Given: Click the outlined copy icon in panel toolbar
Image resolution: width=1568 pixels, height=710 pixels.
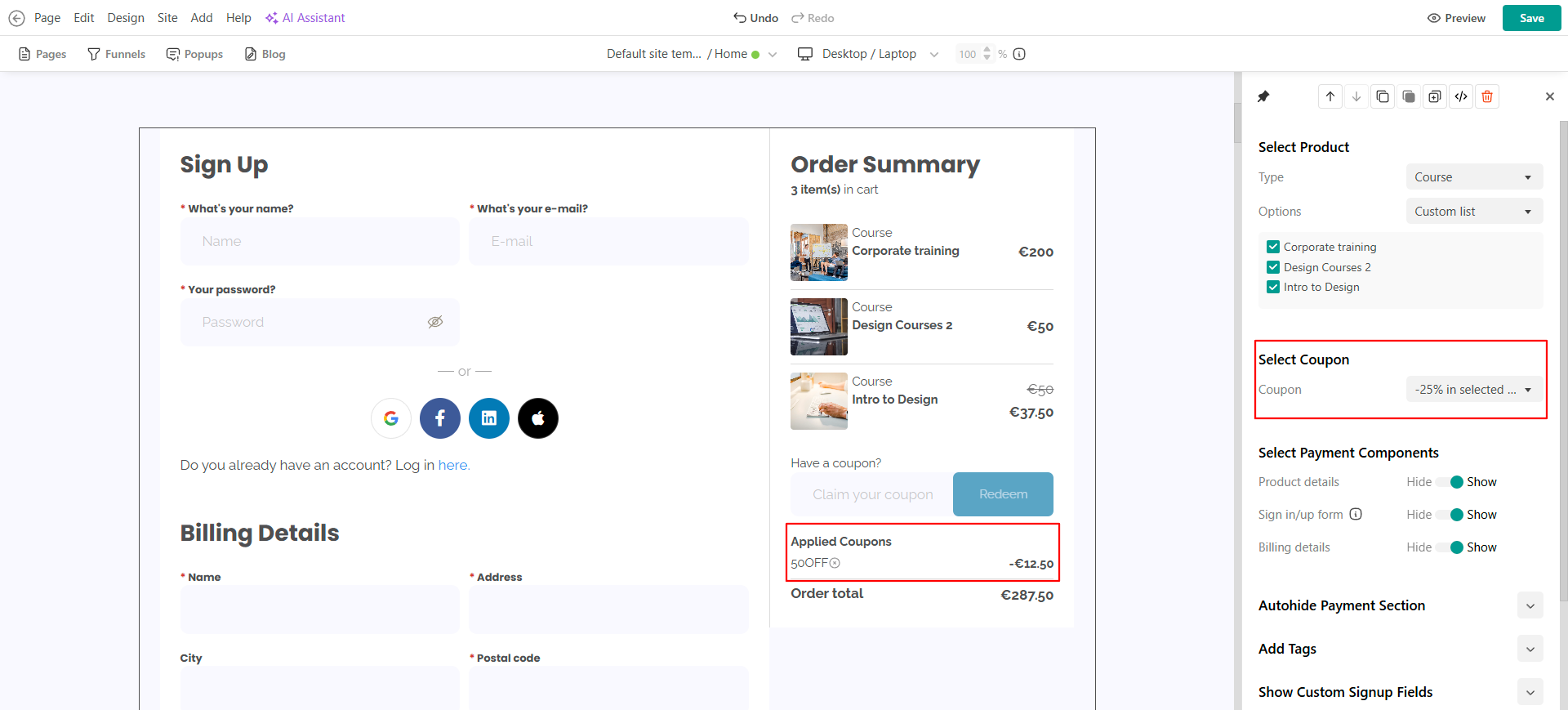Looking at the screenshot, I should (1383, 96).
